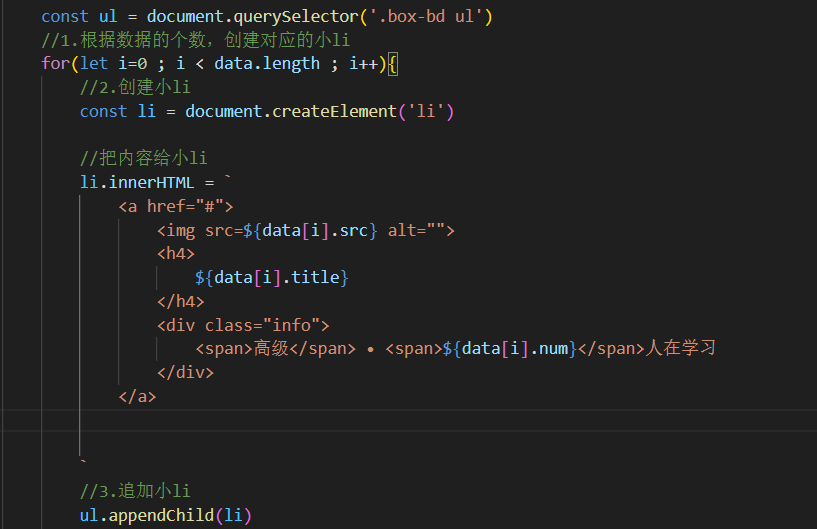Click the opening brace of the for loop
The height and width of the screenshot is (529, 817).
pos(393,64)
